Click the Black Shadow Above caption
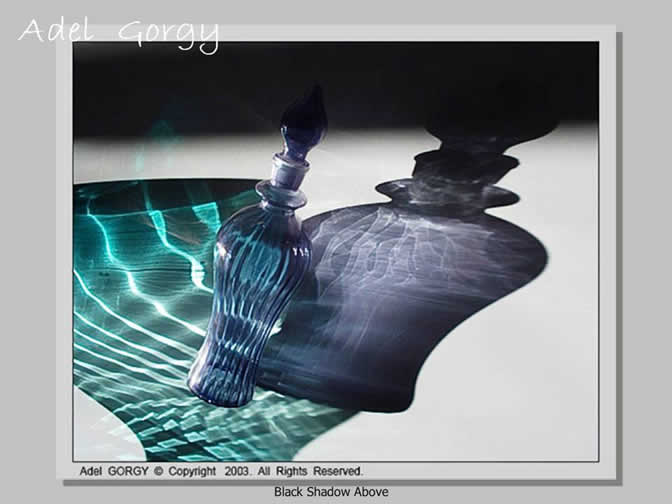The height and width of the screenshot is (504, 672). coord(331,492)
